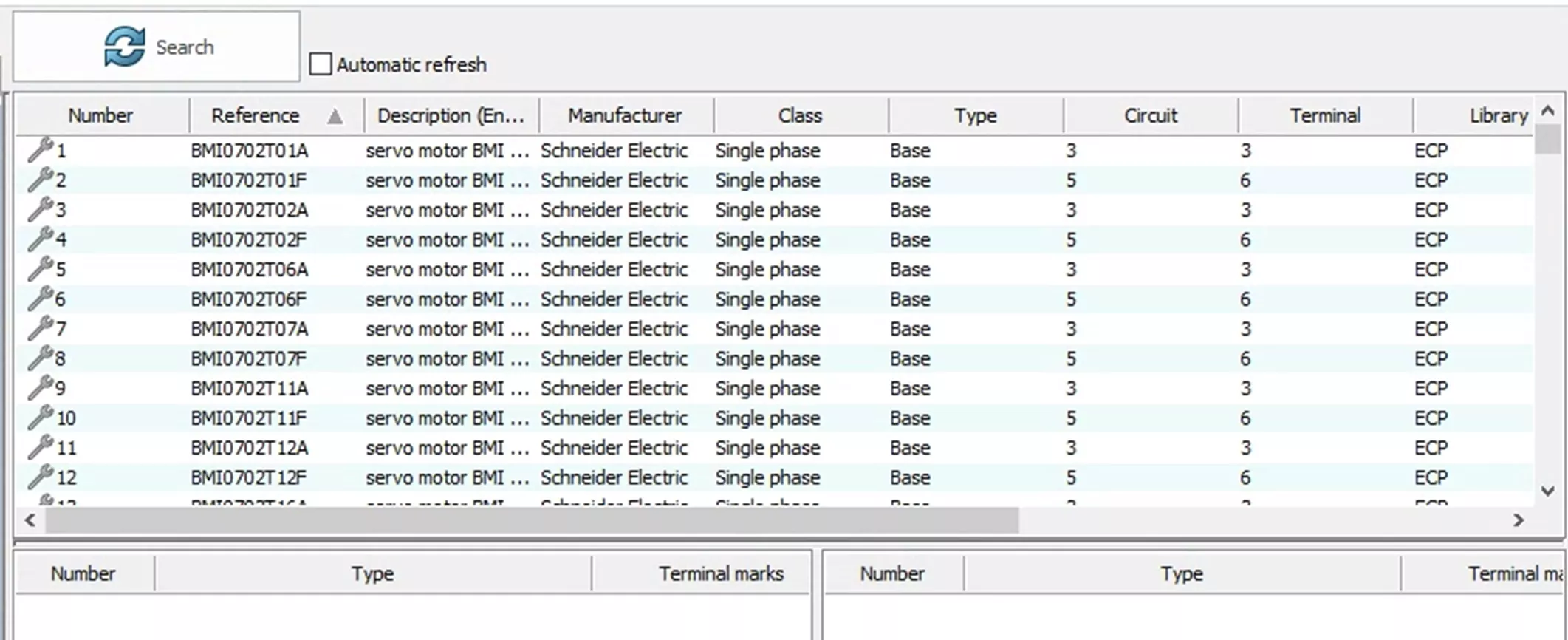Select wrench icon for row 9
This screenshot has height=640, width=1568.
point(41,387)
